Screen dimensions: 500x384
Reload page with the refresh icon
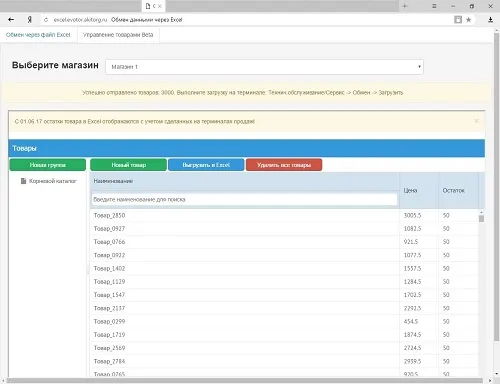pos(46,20)
